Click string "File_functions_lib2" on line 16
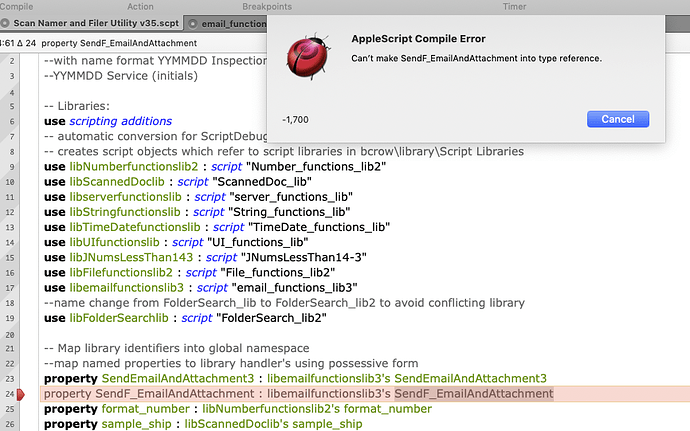The height and width of the screenshot is (431, 690). pyautogui.click(x=278, y=273)
